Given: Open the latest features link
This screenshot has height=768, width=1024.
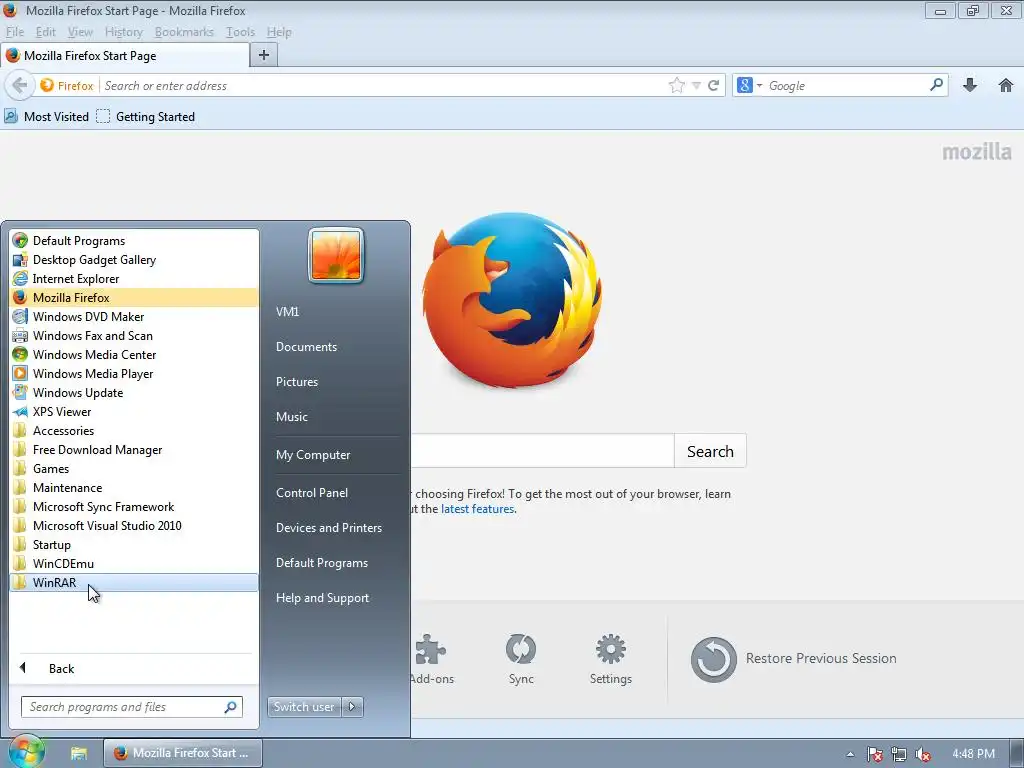Looking at the screenshot, I should 477,509.
